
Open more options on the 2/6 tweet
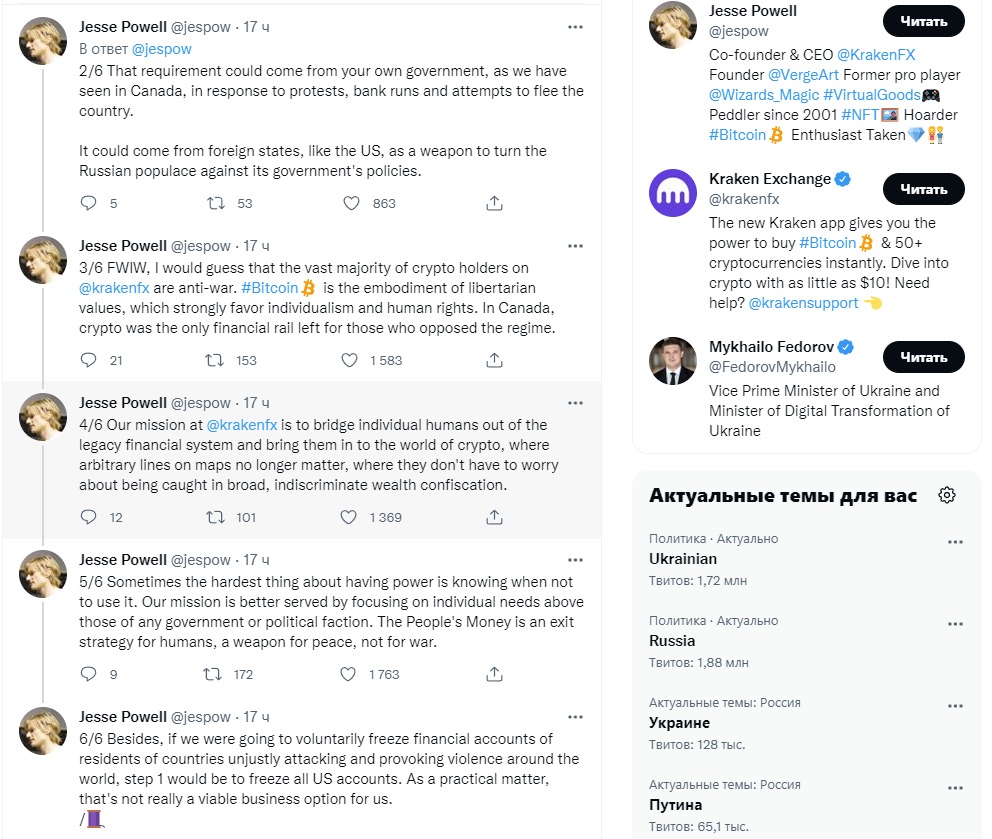[575, 27]
